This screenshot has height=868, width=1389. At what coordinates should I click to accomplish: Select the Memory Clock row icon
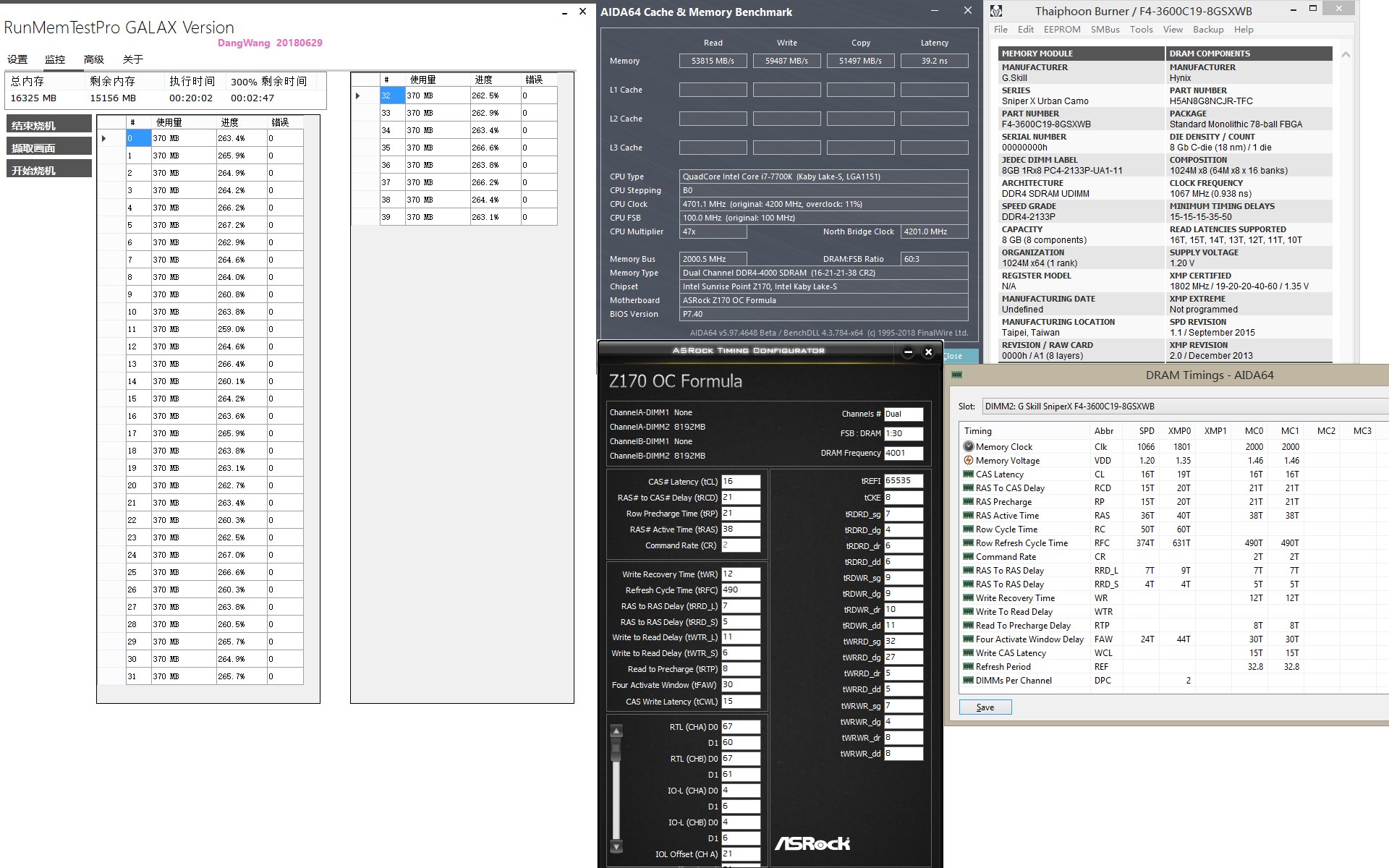point(968,446)
